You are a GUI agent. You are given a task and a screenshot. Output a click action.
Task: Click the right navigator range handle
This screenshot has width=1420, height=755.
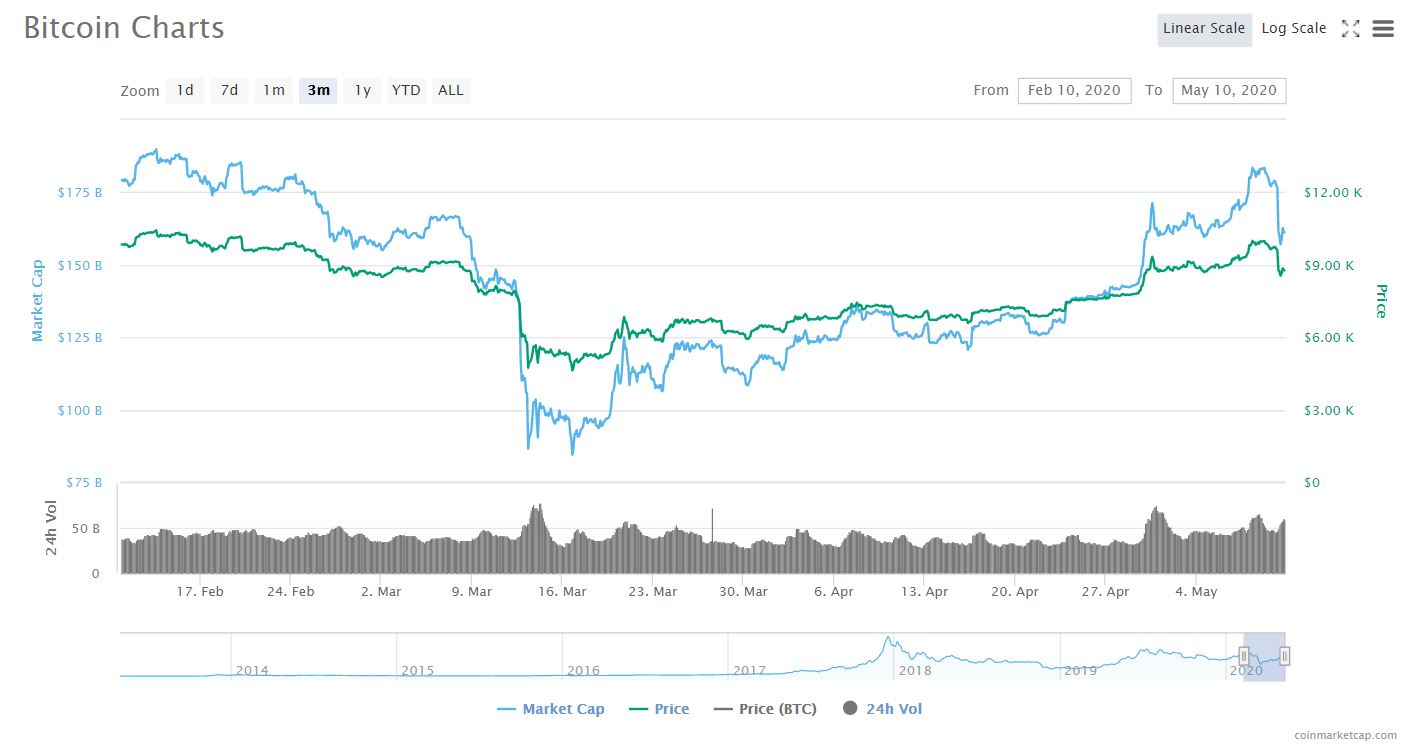1285,656
